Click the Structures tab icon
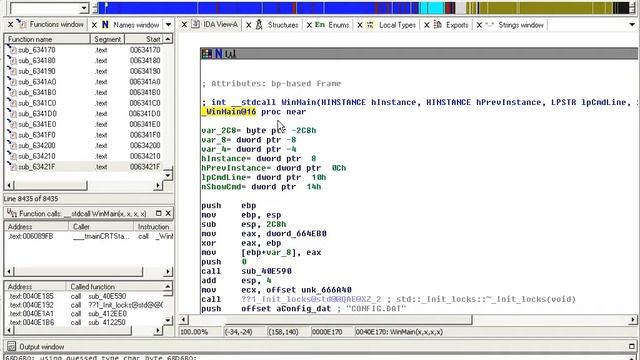The image size is (640, 360). pos(259,25)
